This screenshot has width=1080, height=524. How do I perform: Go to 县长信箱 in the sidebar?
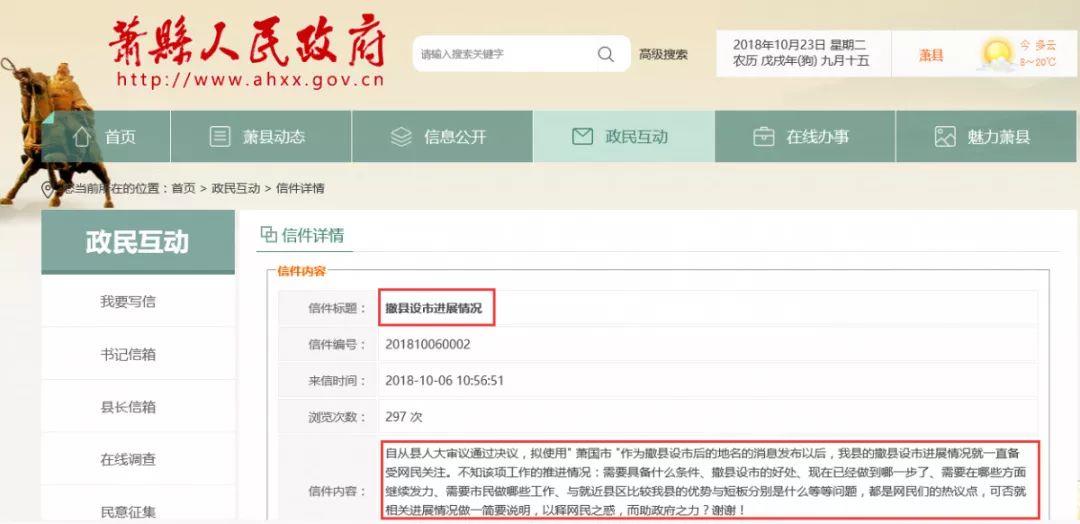tap(128, 407)
